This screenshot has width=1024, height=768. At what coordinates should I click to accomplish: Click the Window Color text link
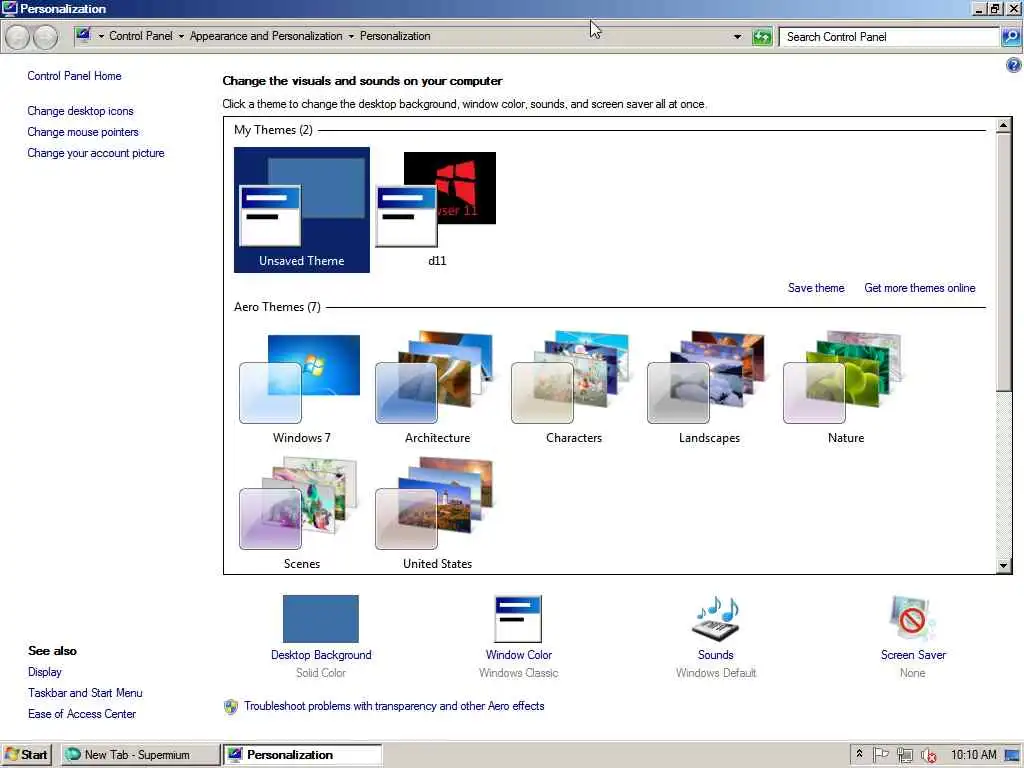tap(519, 655)
